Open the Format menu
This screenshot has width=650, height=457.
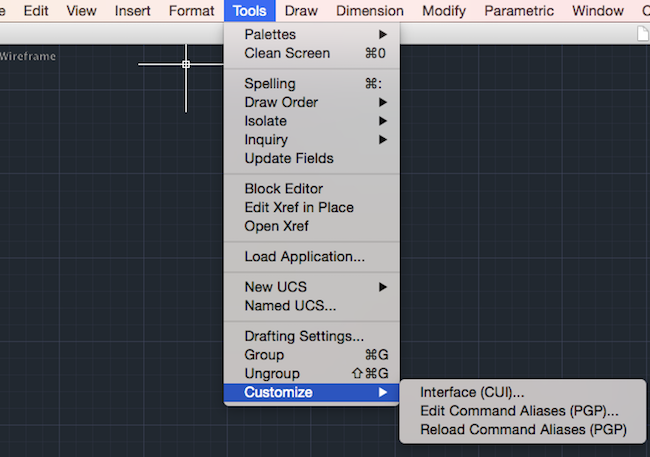click(x=192, y=10)
